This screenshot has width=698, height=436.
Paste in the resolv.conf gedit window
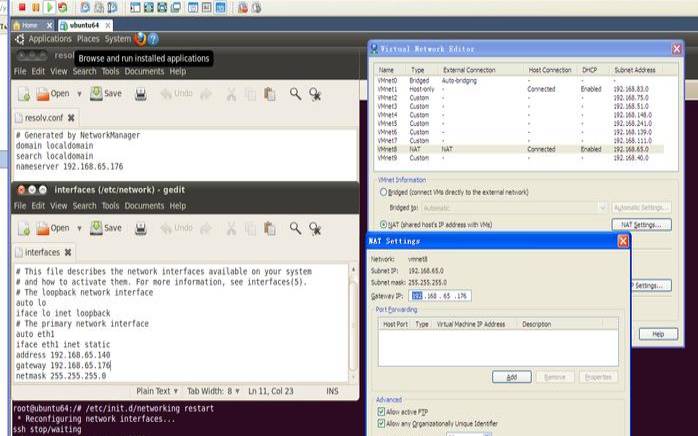coord(270,94)
